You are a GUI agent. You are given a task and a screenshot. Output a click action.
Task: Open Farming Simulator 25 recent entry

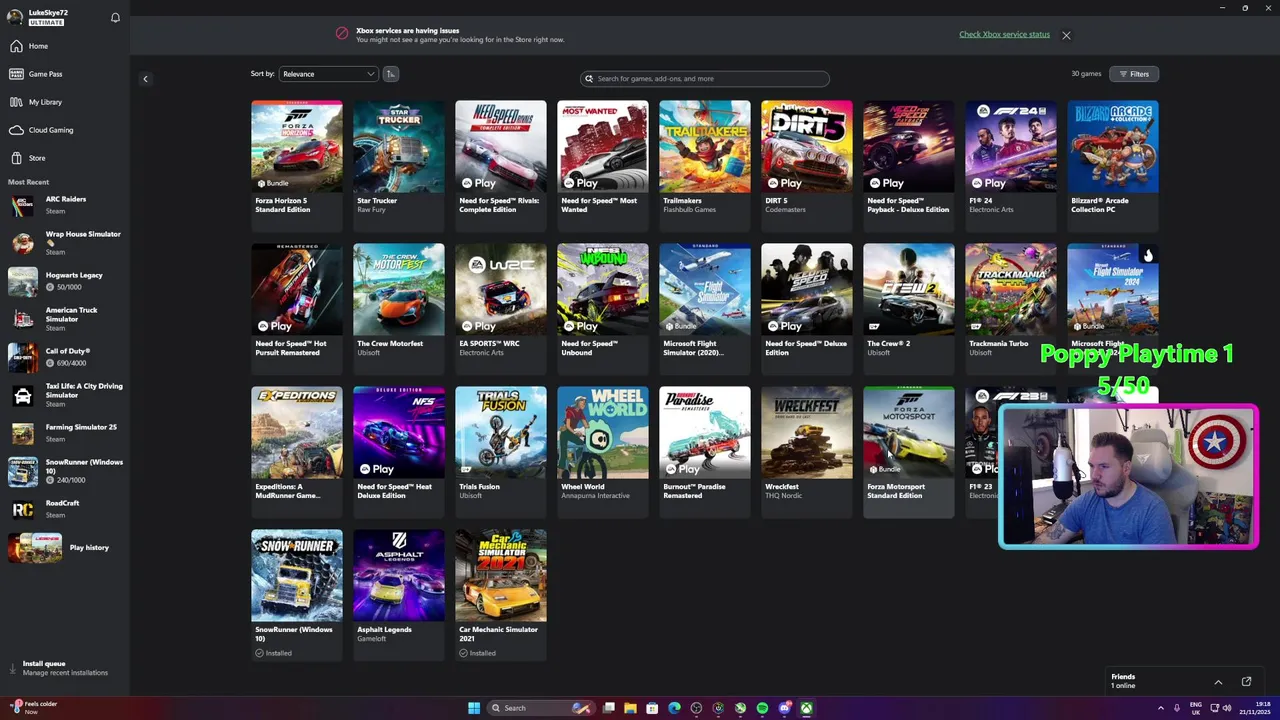64,433
